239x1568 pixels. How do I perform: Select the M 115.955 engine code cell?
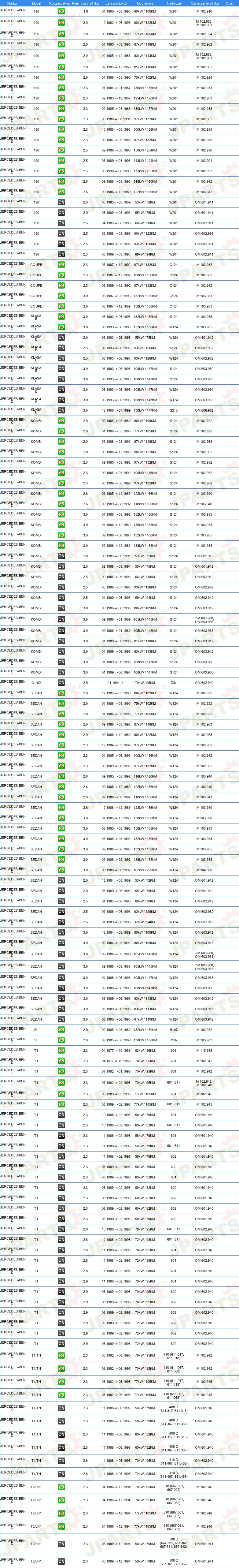204,1051
